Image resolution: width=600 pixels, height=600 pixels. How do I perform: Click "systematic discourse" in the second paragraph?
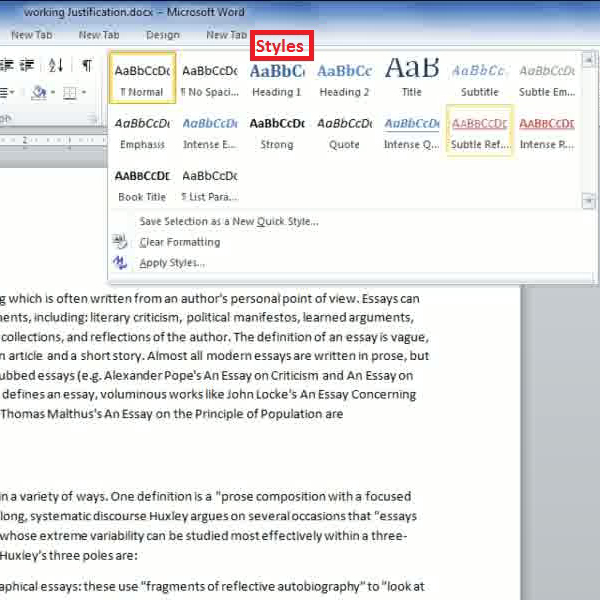(x=88, y=516)
